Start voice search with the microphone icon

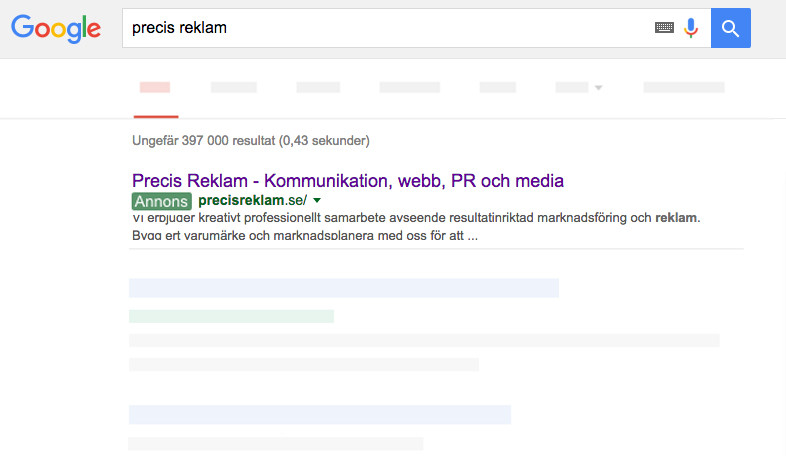pos(691,28)
